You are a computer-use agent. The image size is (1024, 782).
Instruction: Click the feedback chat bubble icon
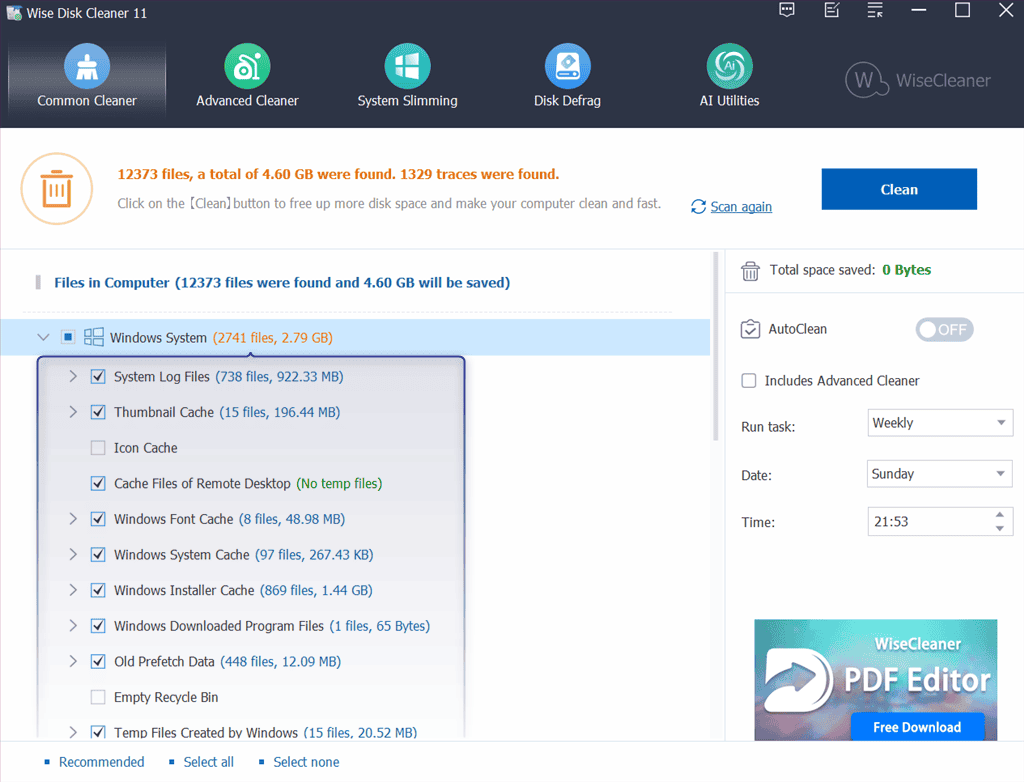(787, 11)
